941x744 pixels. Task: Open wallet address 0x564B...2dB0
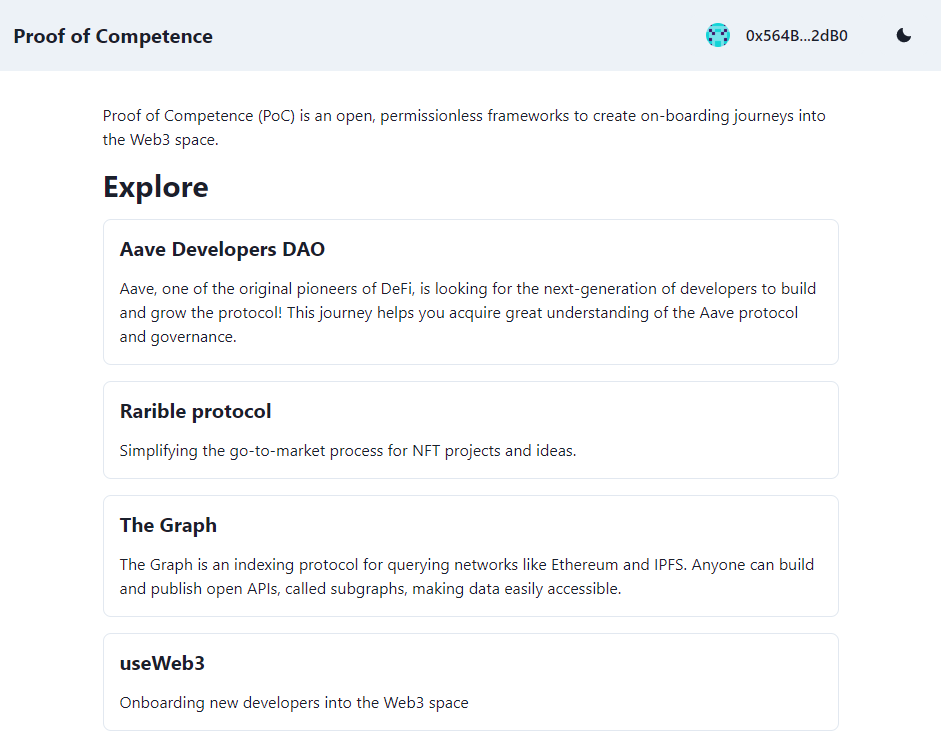click(796, 36)
